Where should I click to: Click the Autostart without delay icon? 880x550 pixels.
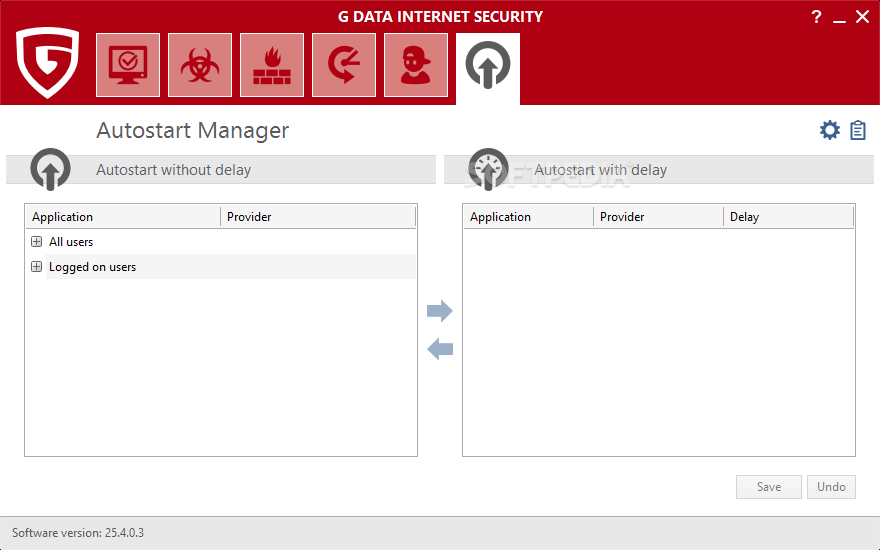coord(51,169)
